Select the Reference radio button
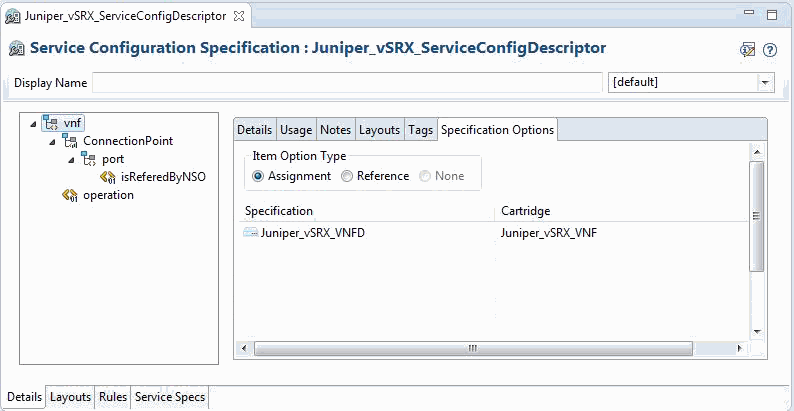 pos(346,176)
